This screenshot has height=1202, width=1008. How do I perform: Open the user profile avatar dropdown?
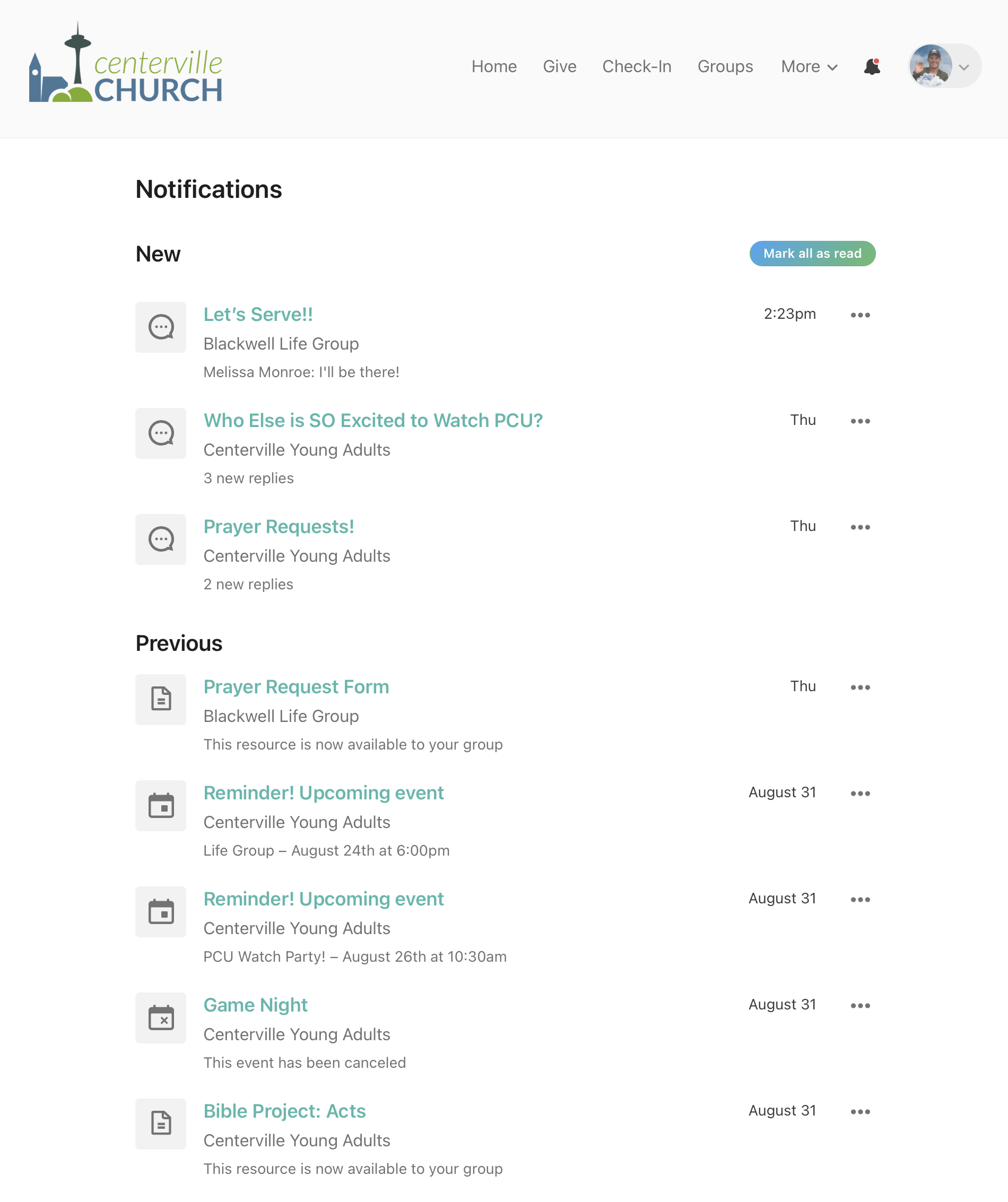tap(944, 66)
